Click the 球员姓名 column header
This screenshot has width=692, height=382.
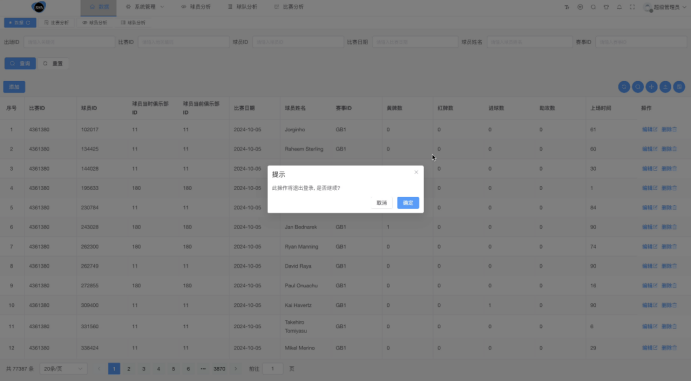pos(295,108)
